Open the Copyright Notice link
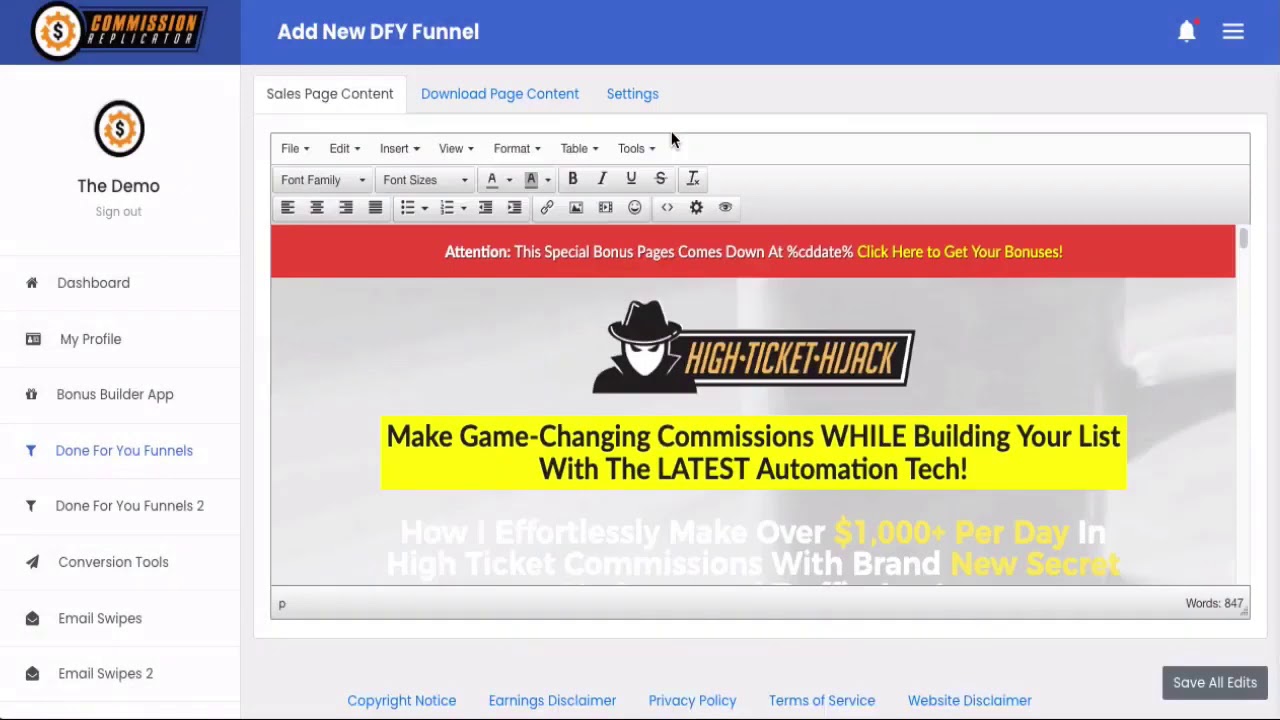Image resolution: width=1280 pixels, height=720 pixels. pos(402,701)
